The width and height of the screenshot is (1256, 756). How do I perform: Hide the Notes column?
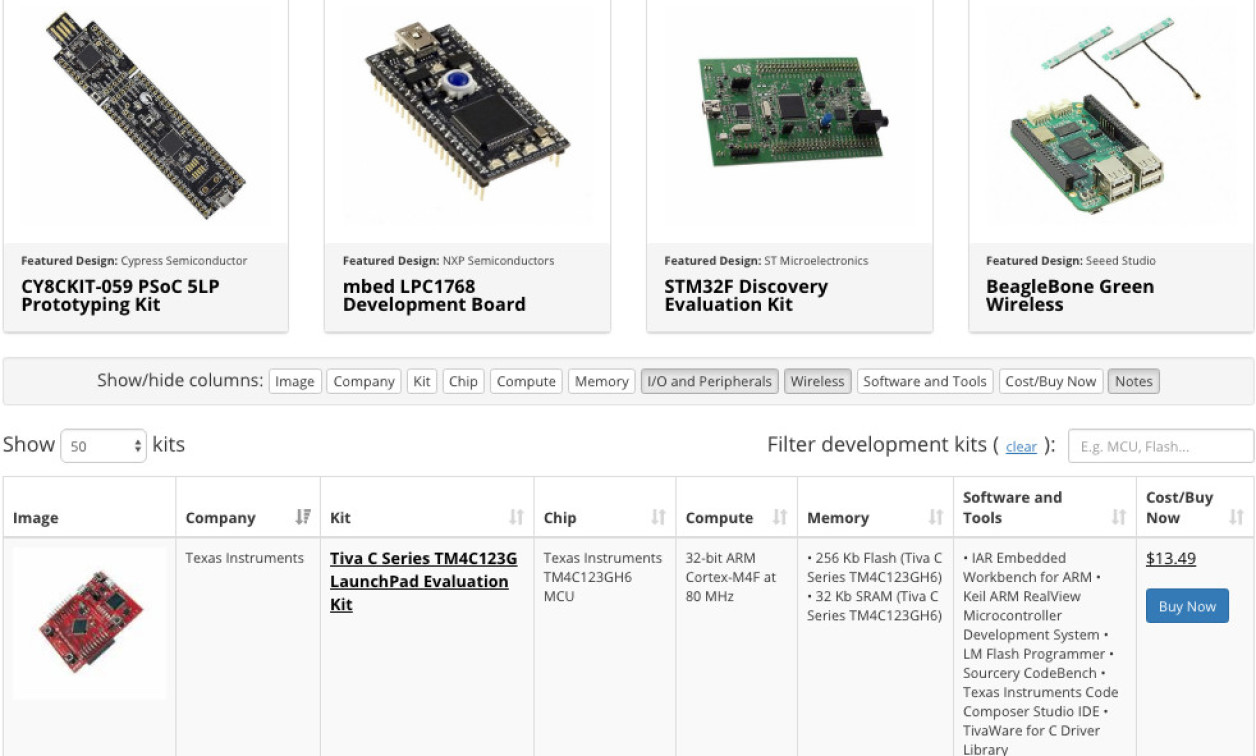point(1133,381)
